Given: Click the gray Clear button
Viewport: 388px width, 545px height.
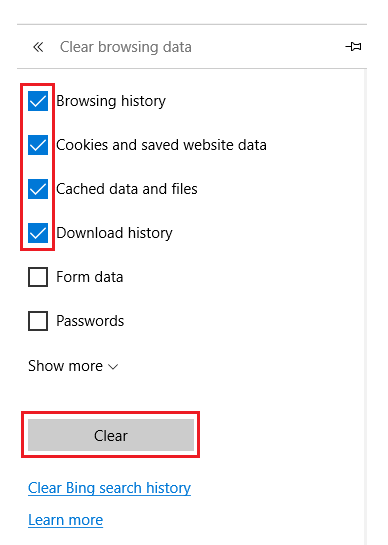Looking at the screenshot, I should click(x=111, y=435).
